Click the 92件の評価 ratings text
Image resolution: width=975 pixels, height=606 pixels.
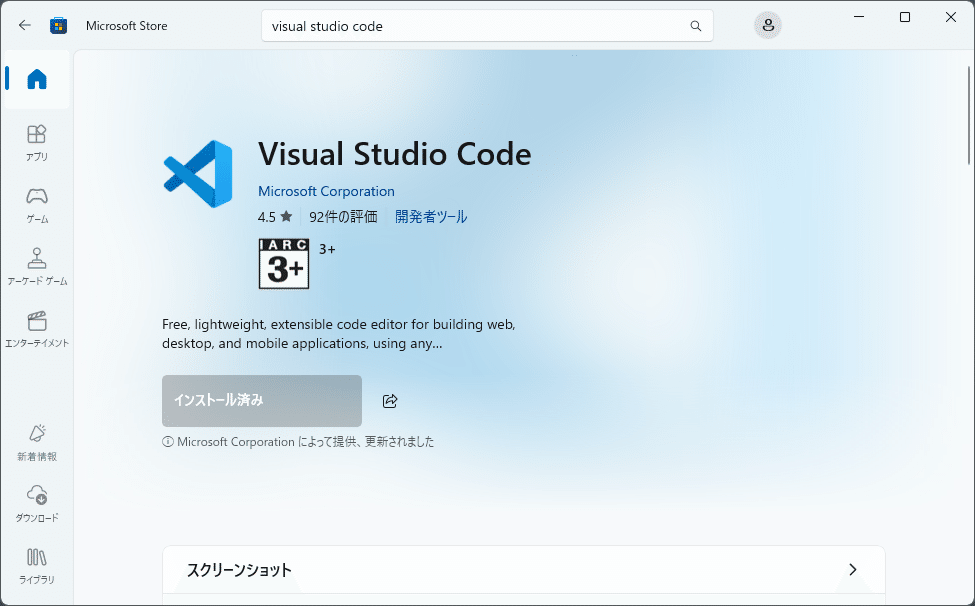tap(343, 217)
